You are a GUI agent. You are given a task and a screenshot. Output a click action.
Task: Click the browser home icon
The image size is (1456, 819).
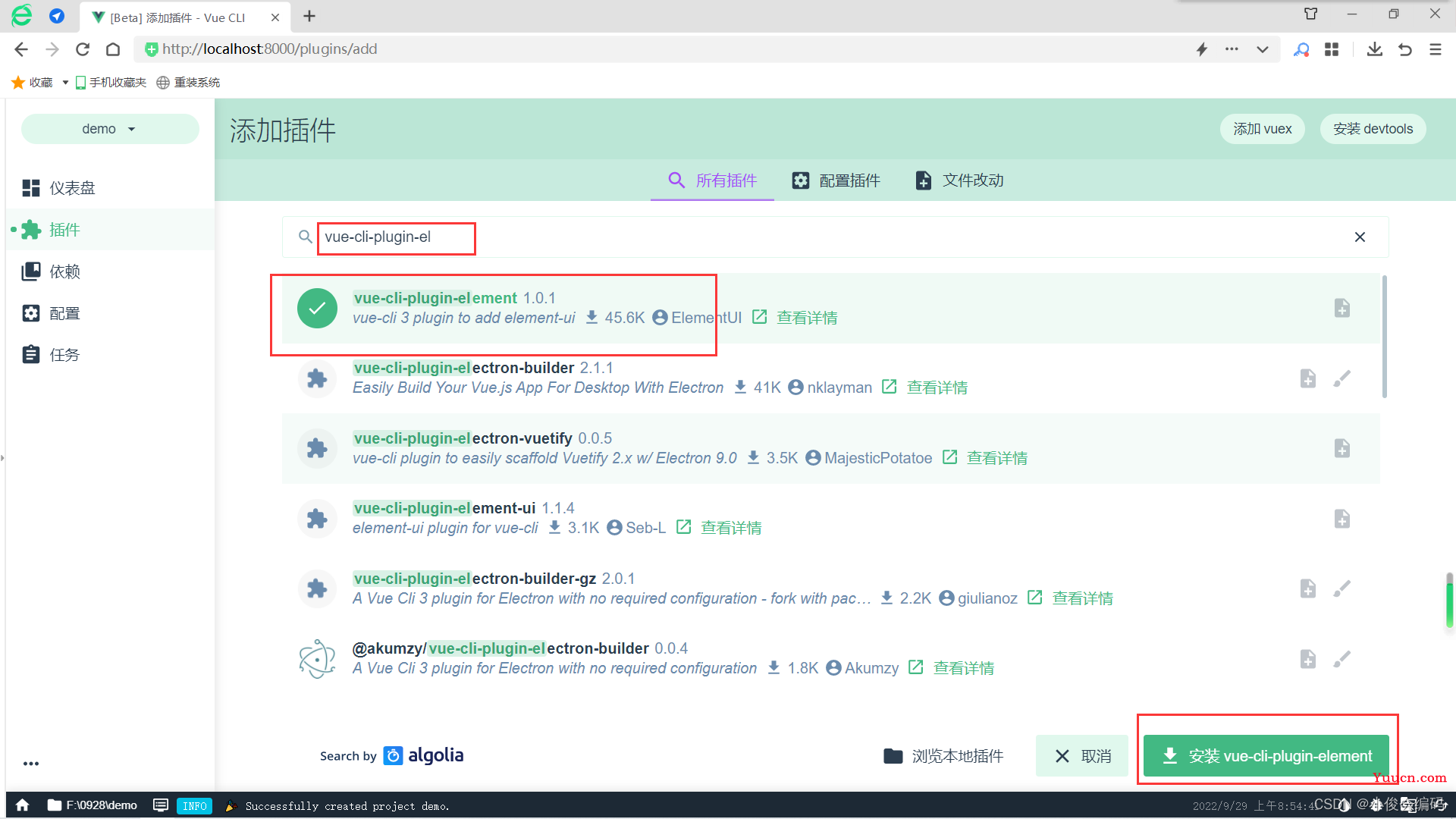point(113,49)
